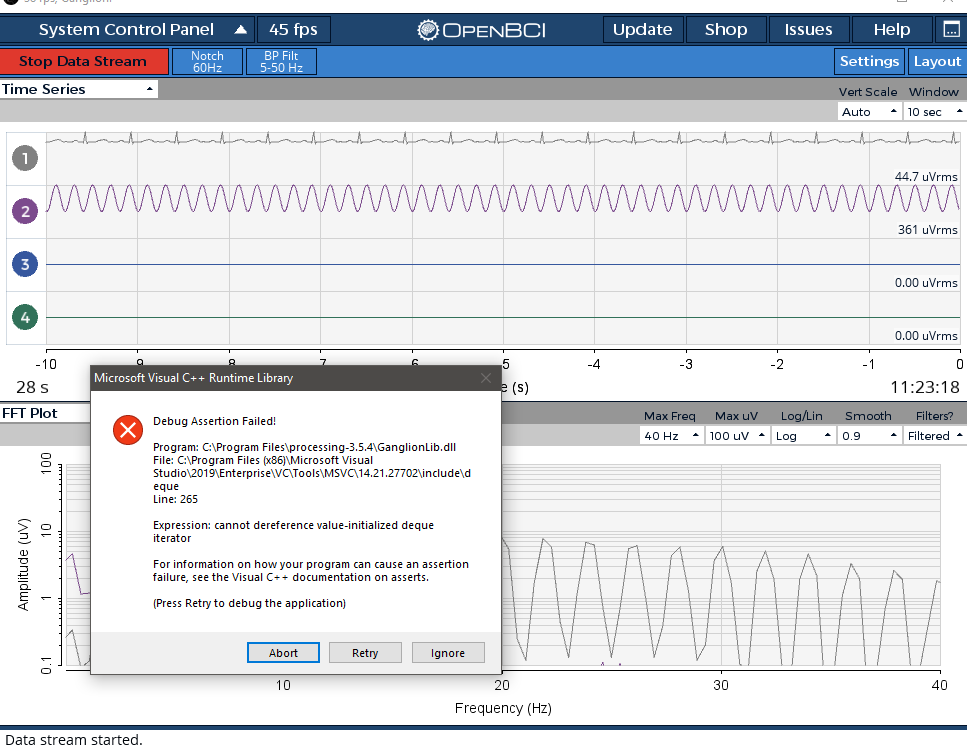
Task: Disable channel 1 in the Time Series
Action: click(23, 157)
